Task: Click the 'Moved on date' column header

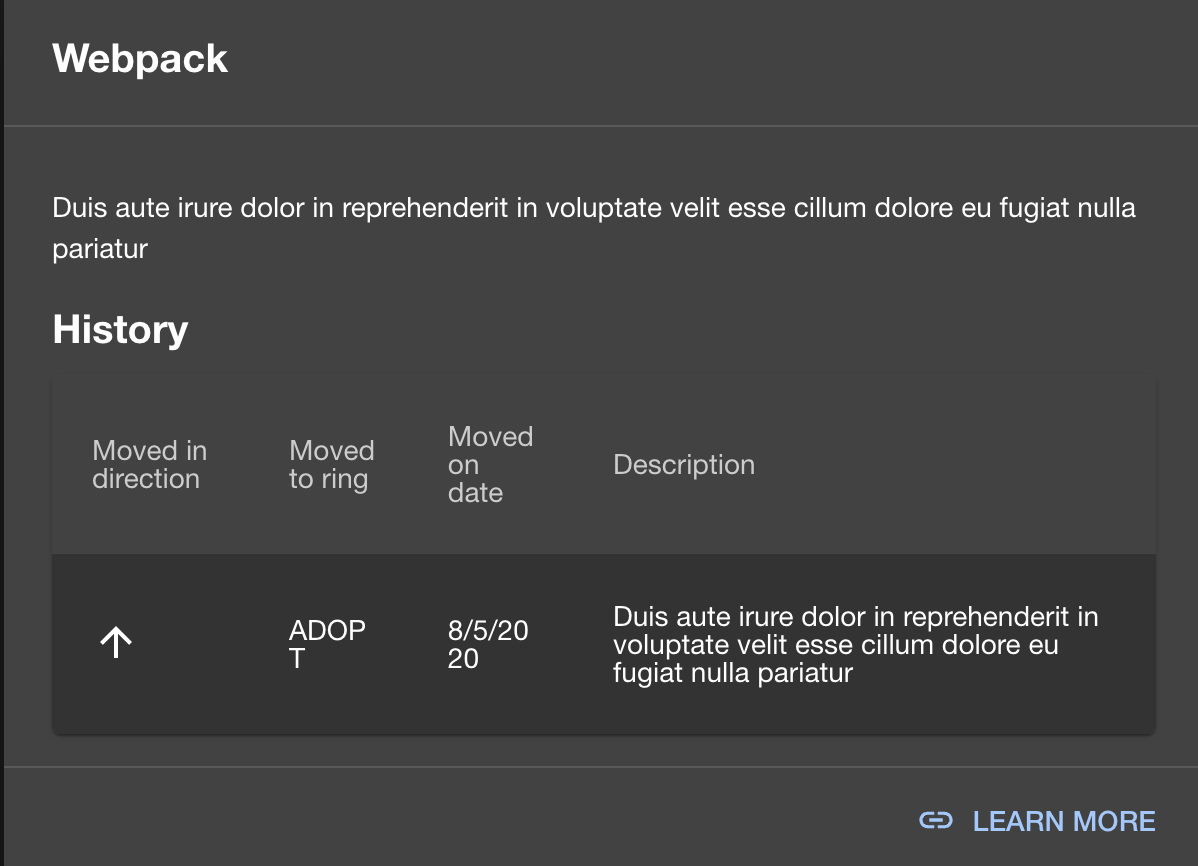Action: (x=491, y=465)
